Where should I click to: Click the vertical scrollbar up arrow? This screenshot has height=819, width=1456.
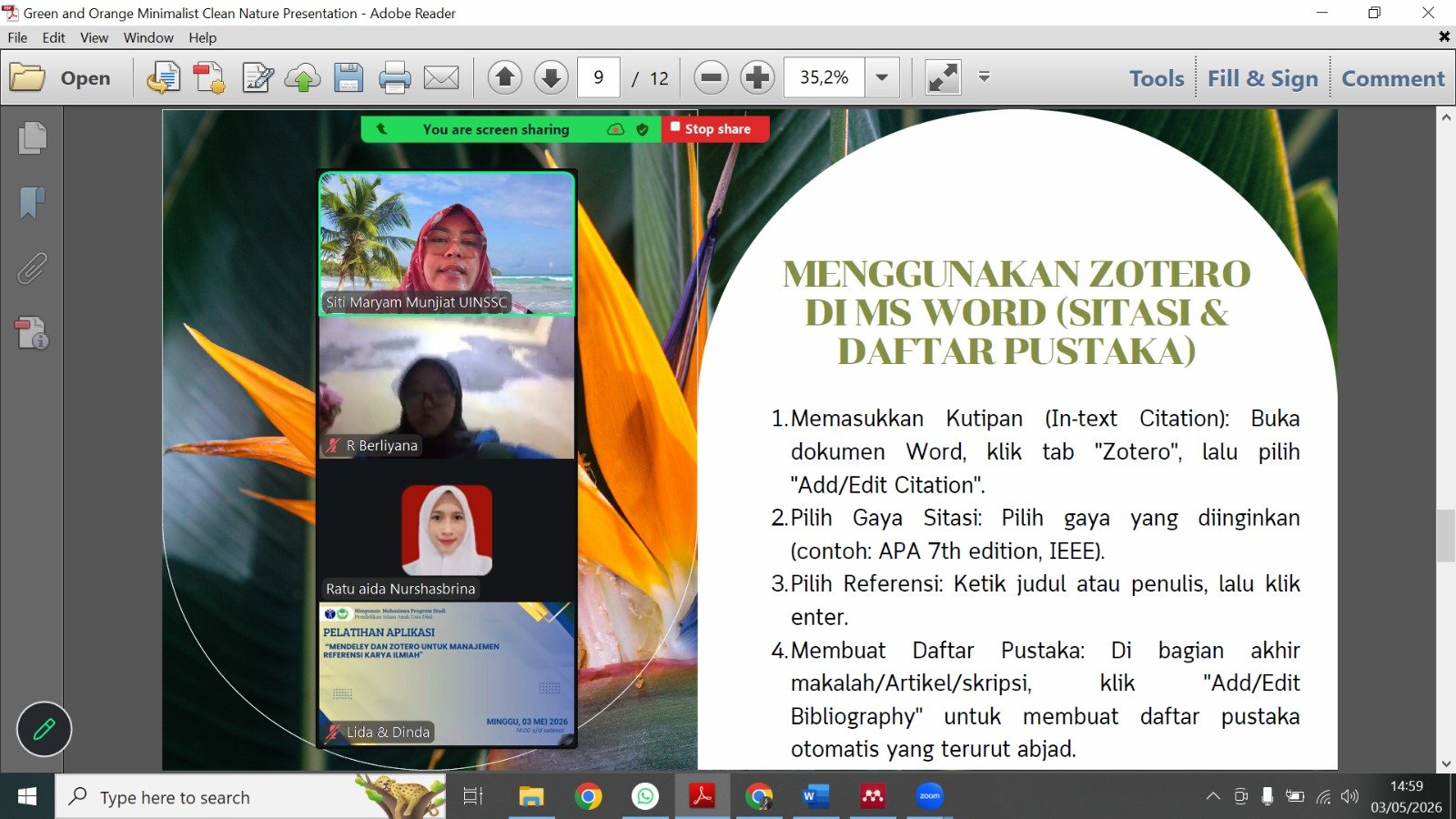(x=1446, y=116)
